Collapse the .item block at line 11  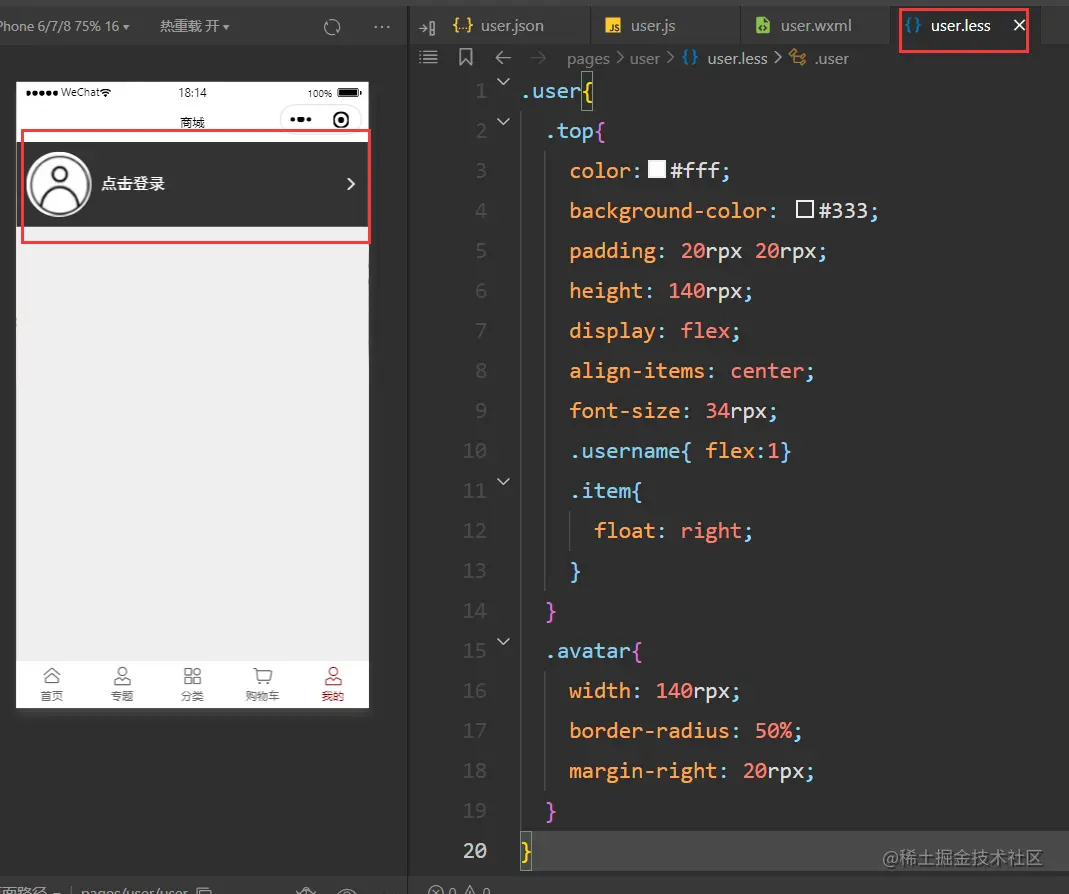[x=503, y=481]
